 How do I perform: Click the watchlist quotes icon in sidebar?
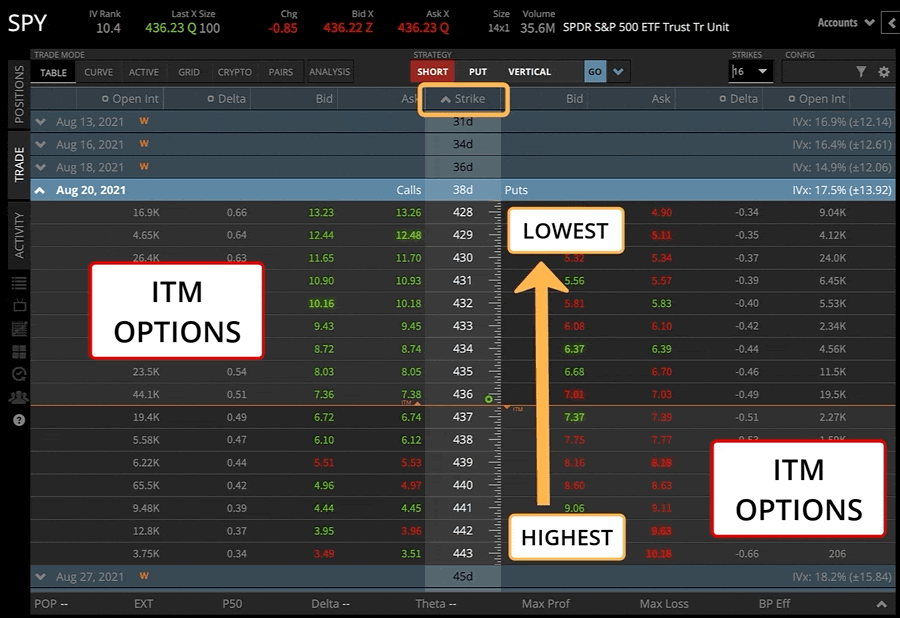pyautogui.click(x=17, y=285)
